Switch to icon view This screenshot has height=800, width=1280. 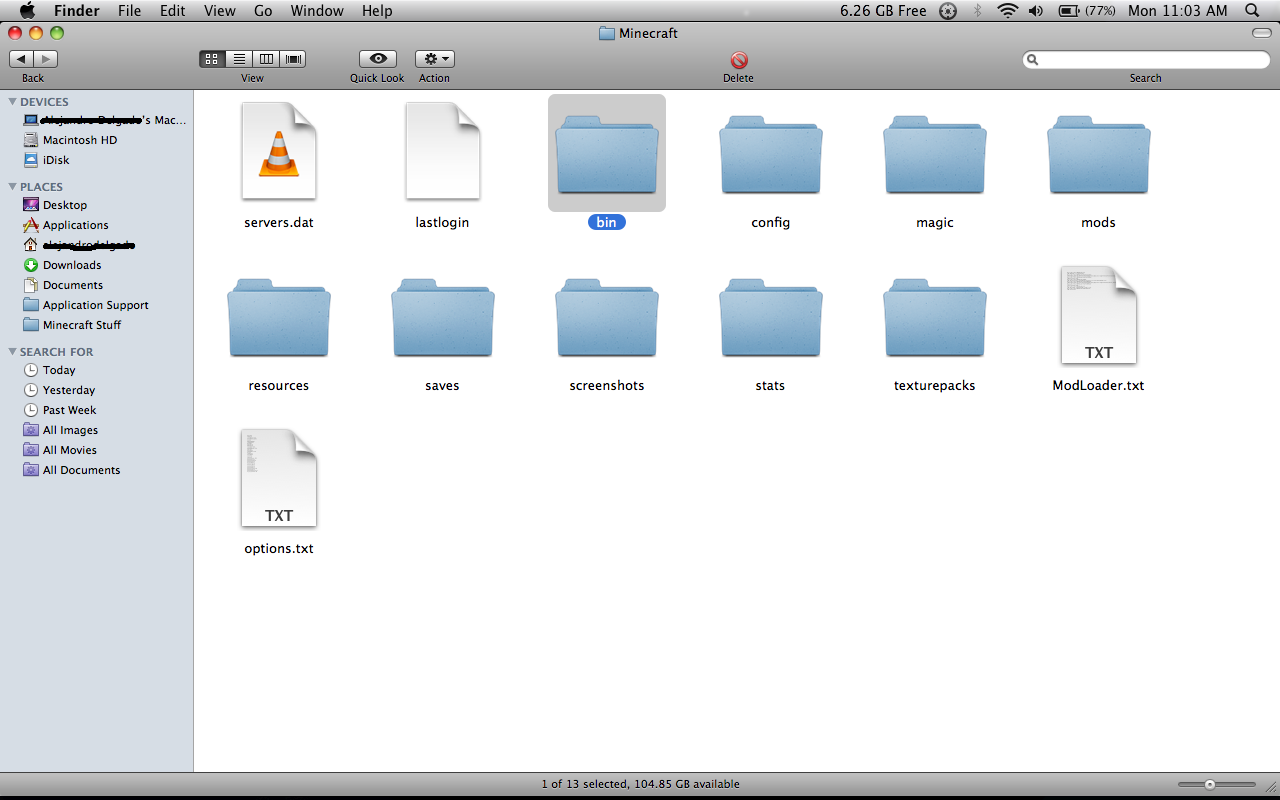click(x=212, y=59)
